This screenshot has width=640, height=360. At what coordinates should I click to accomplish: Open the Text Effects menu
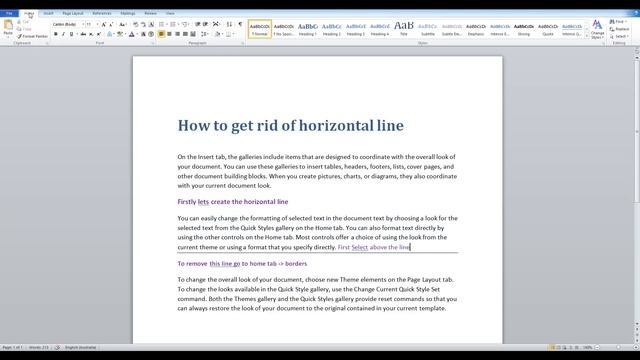pos(110,34)
